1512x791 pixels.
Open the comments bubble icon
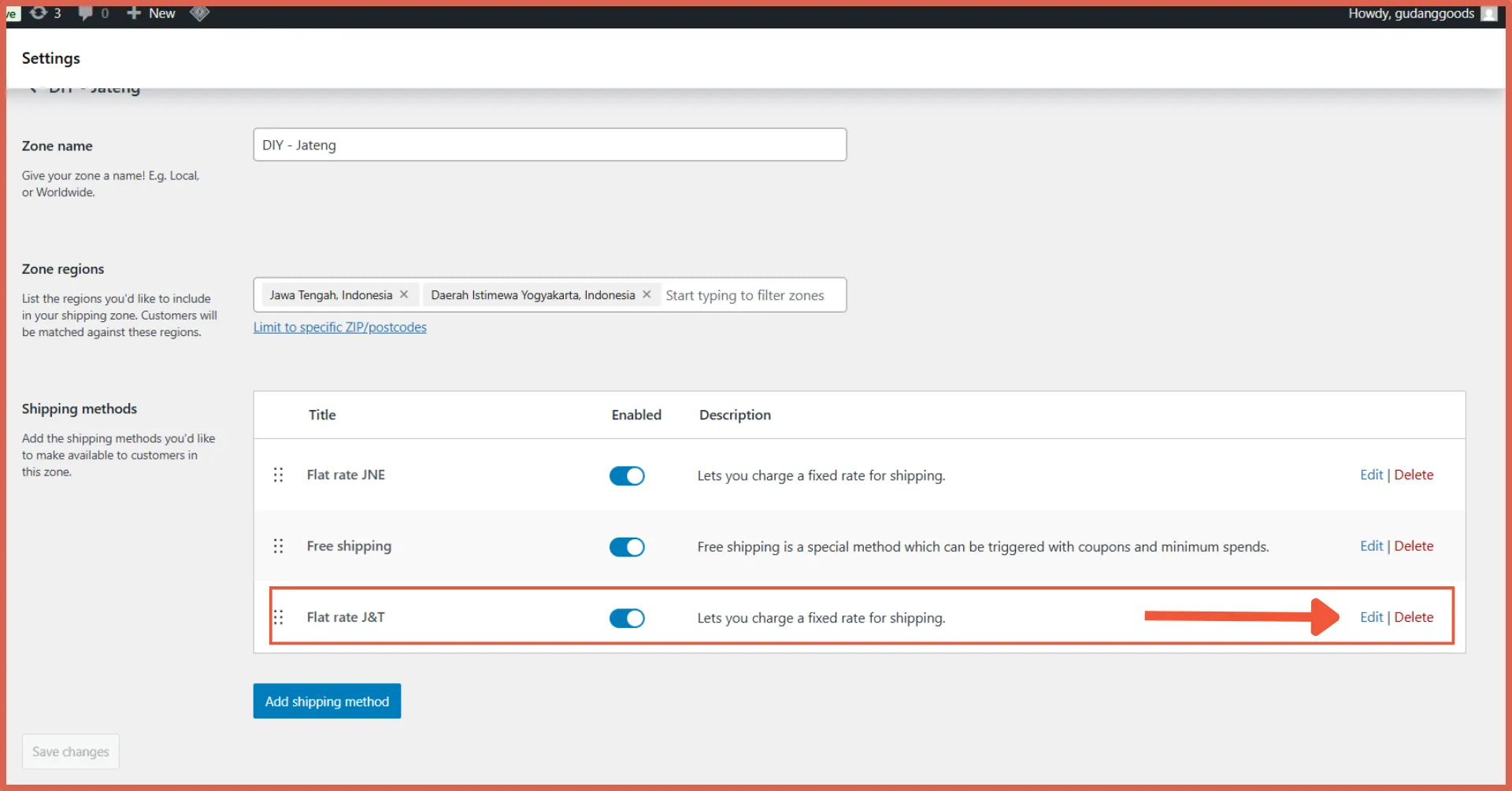(86, 13)
